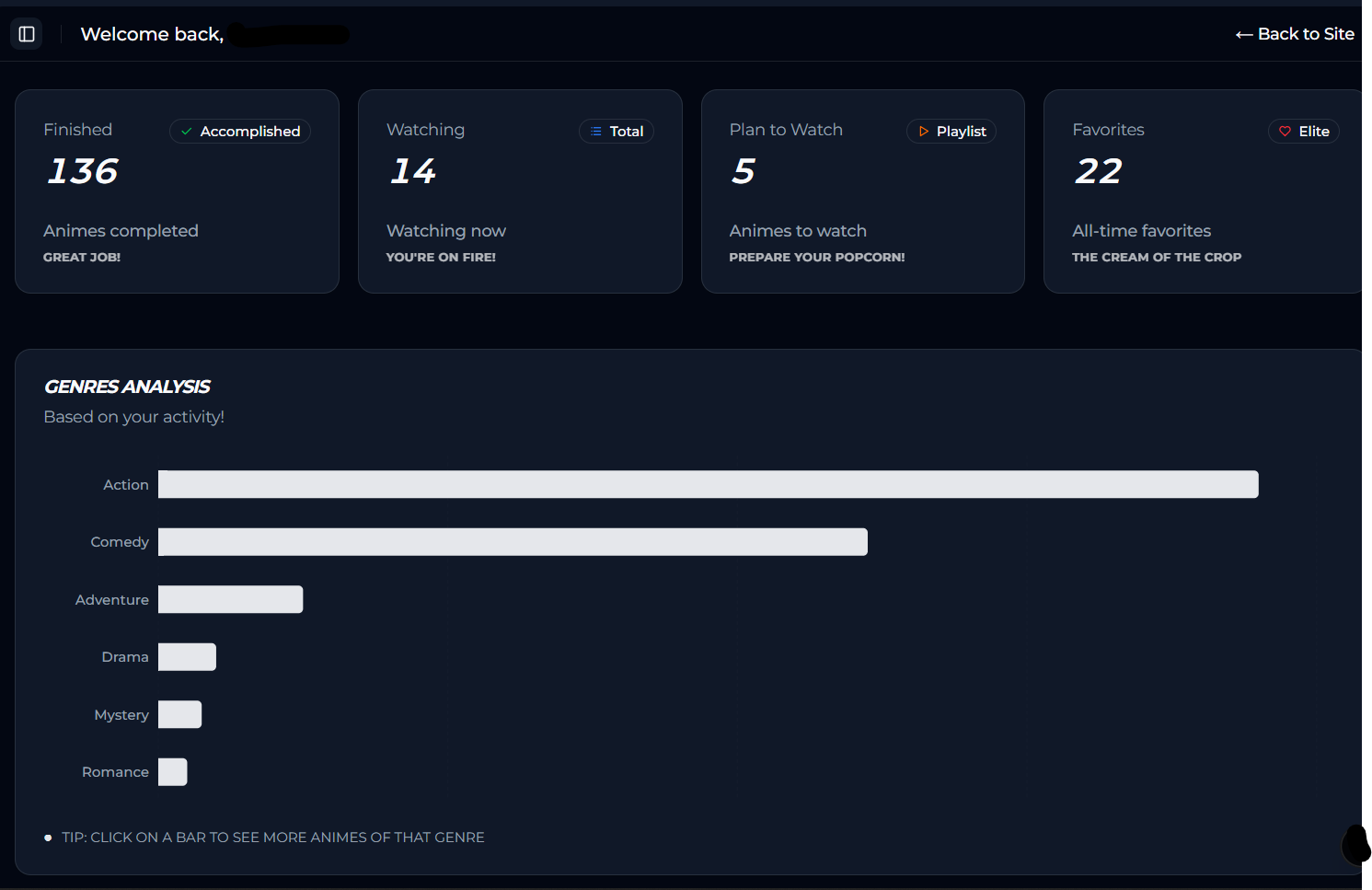Click the heart icon in the Elite badge

tap(1286, 131)
